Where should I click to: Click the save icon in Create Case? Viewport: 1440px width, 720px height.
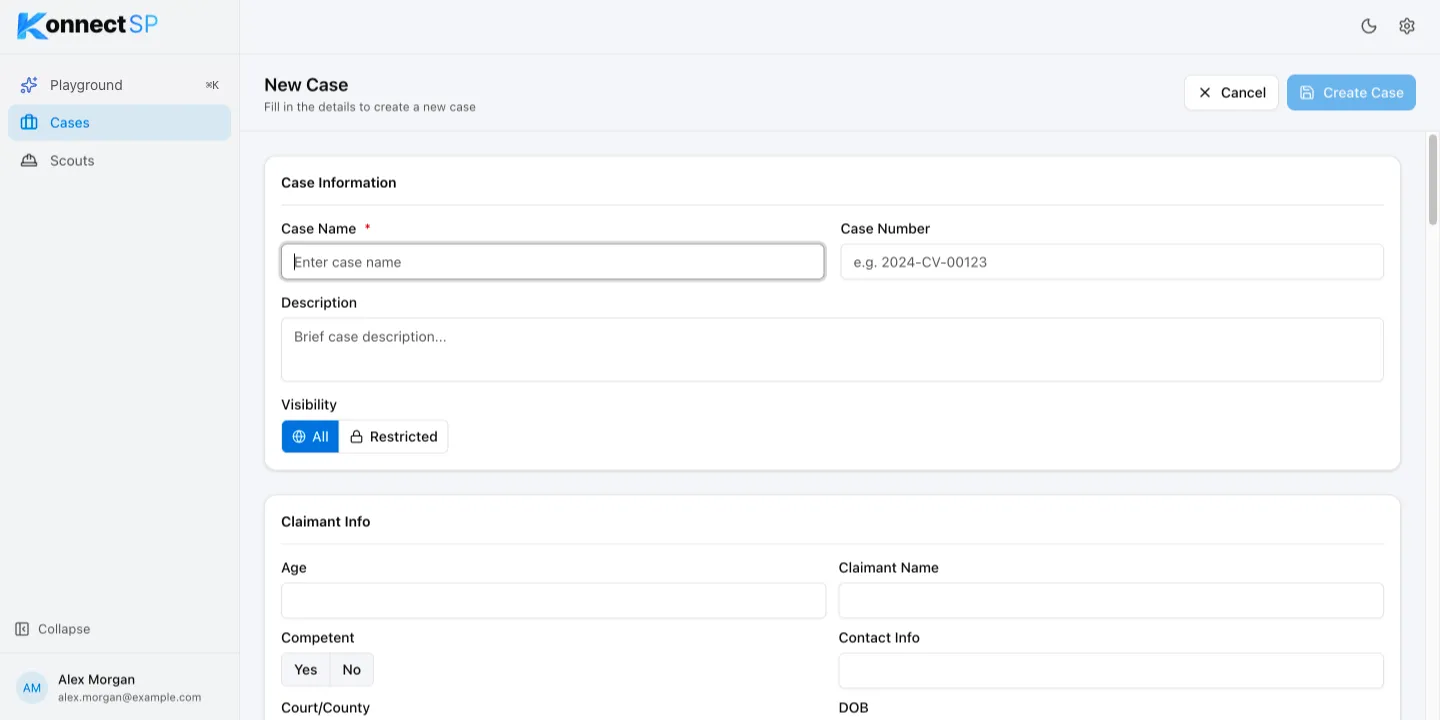click(1307, 93)
